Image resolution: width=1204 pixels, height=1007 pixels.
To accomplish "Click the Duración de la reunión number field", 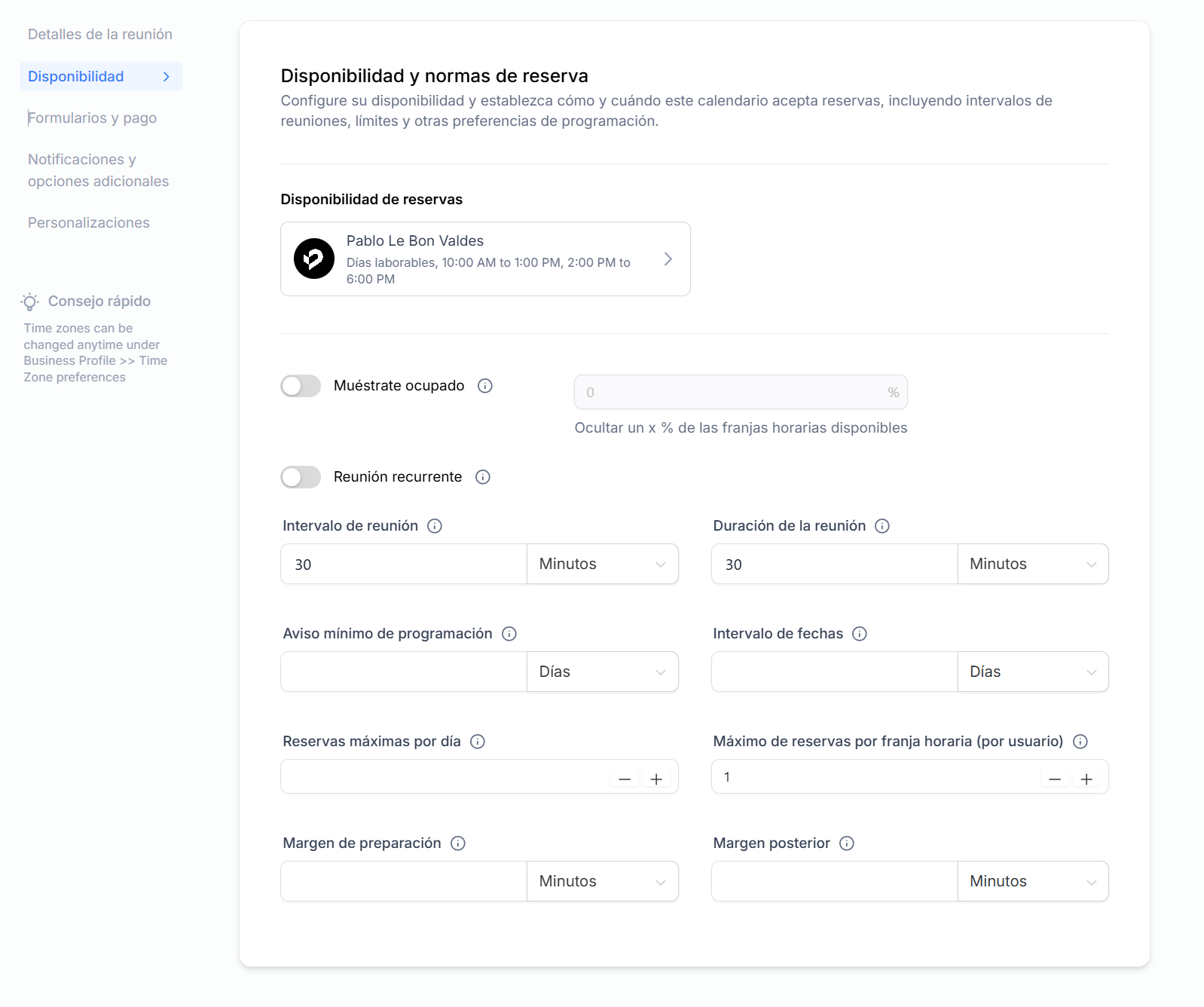I will coord(834,565).
